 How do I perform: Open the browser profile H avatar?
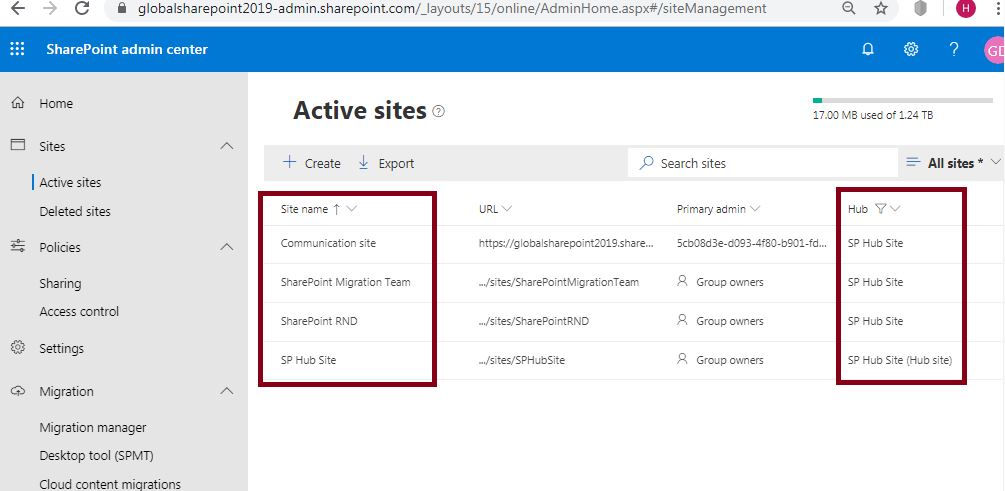click(965, 8)
